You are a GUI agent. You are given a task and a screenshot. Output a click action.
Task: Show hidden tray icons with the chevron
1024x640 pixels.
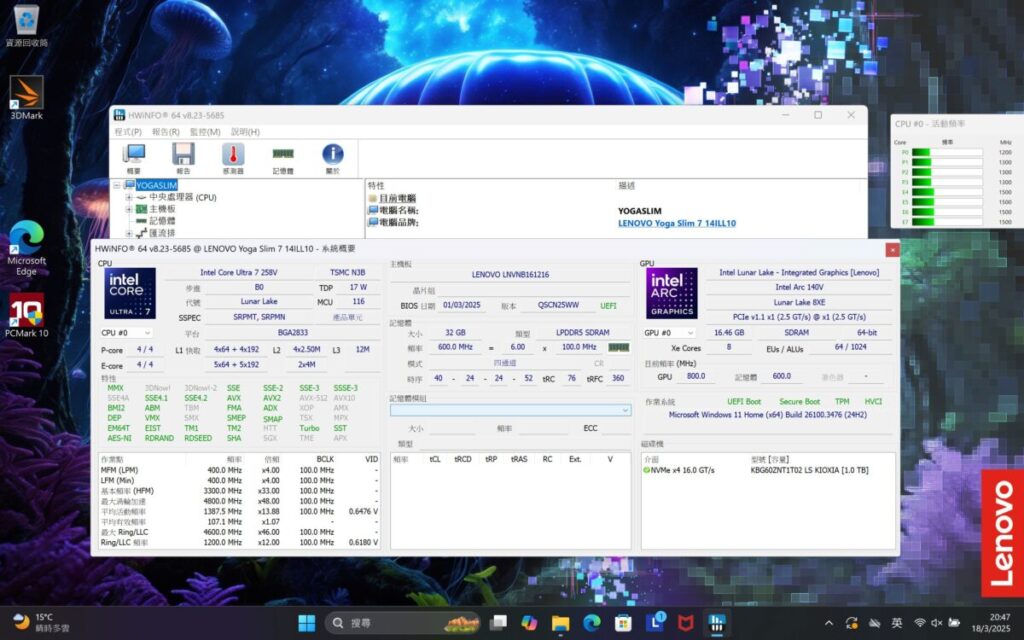829,623
